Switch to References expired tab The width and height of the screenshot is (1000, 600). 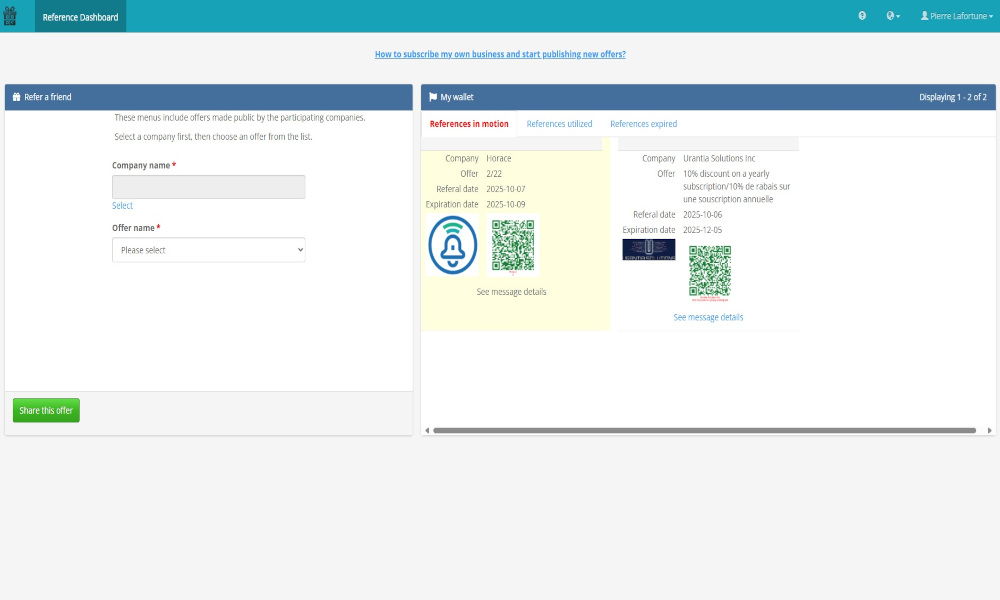pos(643,124)
